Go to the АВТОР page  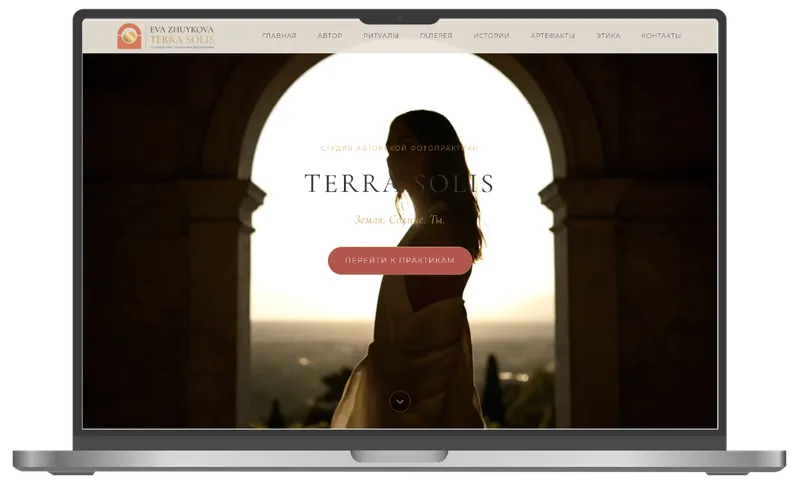click(x=330, y=36)
